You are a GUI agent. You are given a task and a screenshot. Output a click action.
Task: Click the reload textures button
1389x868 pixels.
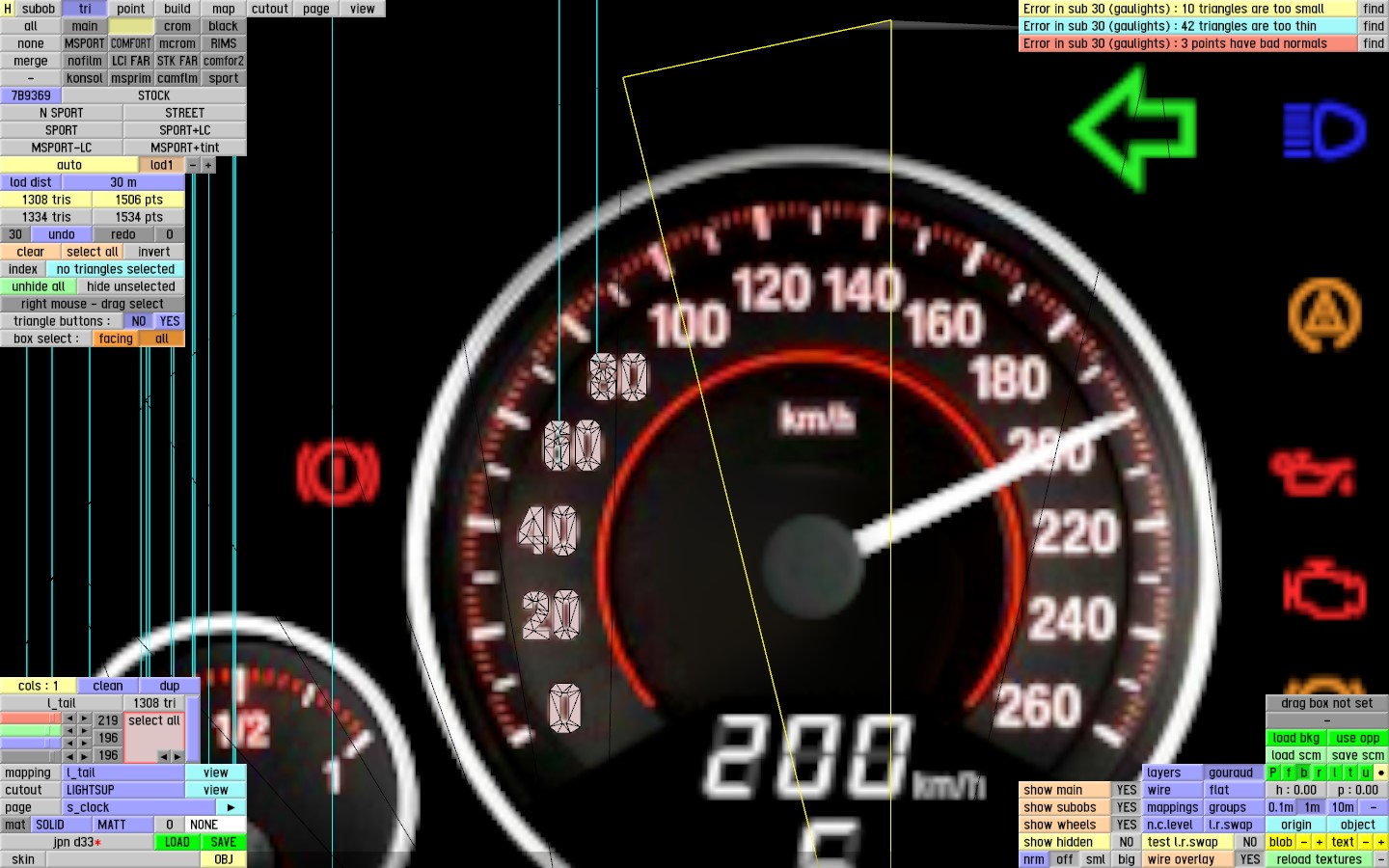pyautogui.click(x=1320, y=859)
